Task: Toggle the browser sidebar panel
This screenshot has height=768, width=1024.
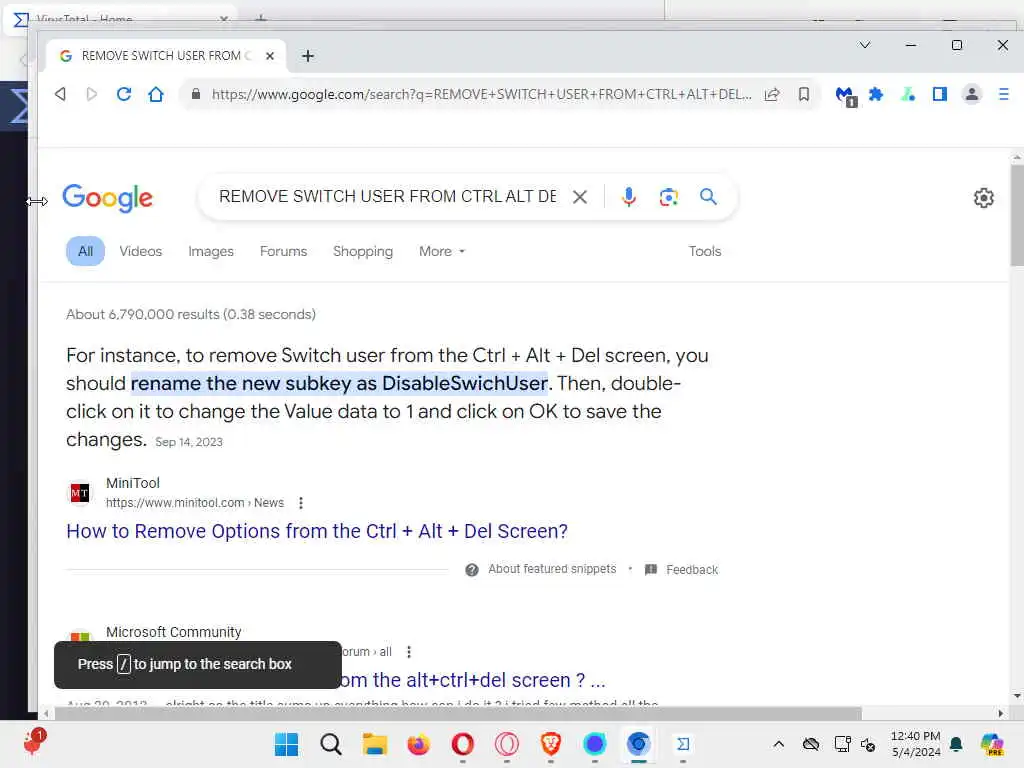Action: 940,94
